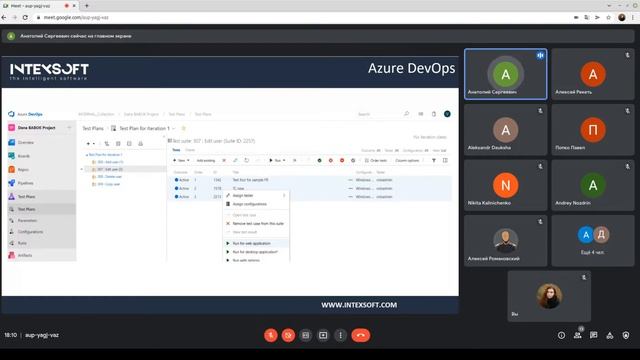This screenshot has height=360, width=640.
Task: Open host controls shield icon
Action: click(626, 335)
